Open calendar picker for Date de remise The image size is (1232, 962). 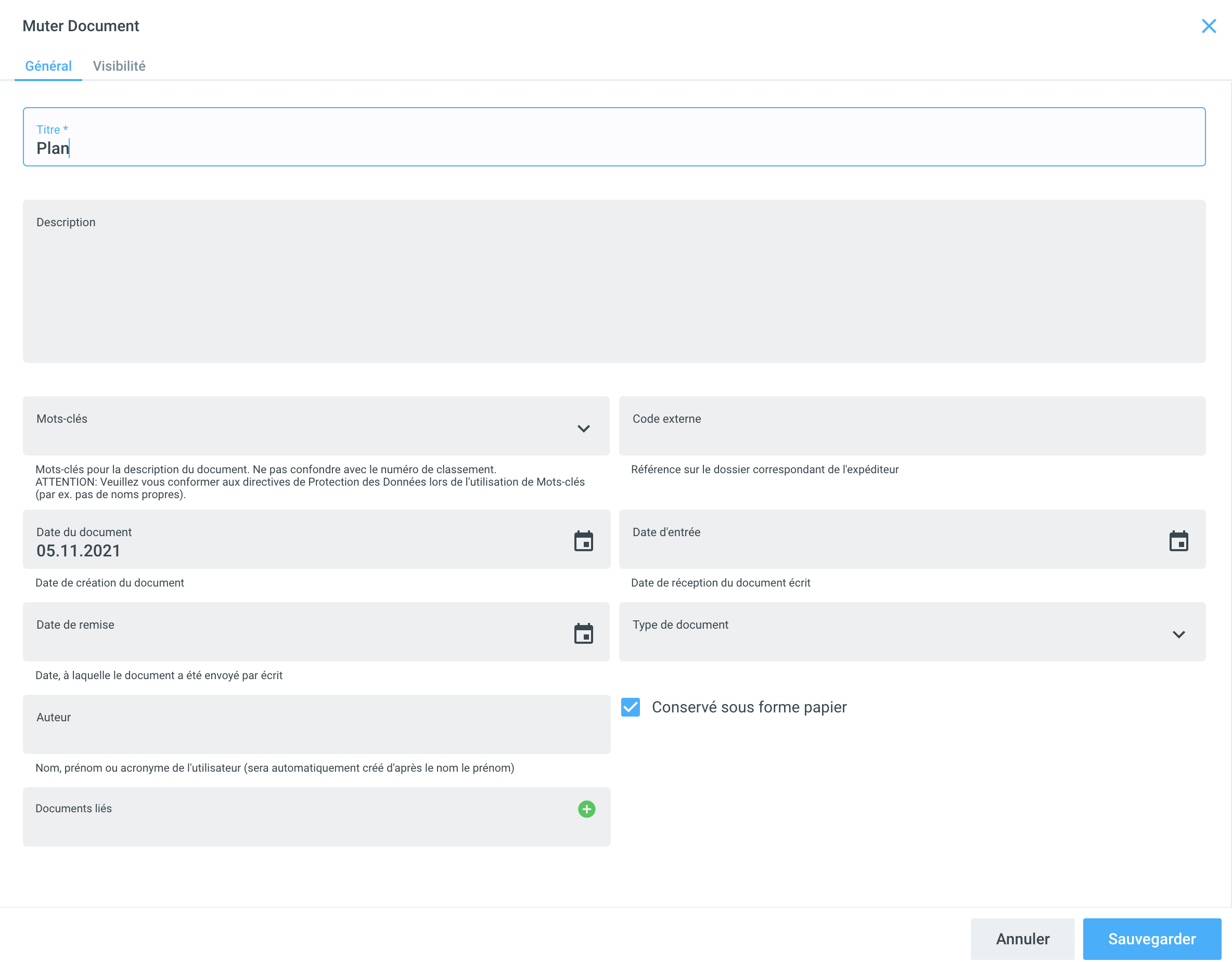pos(583,633)
